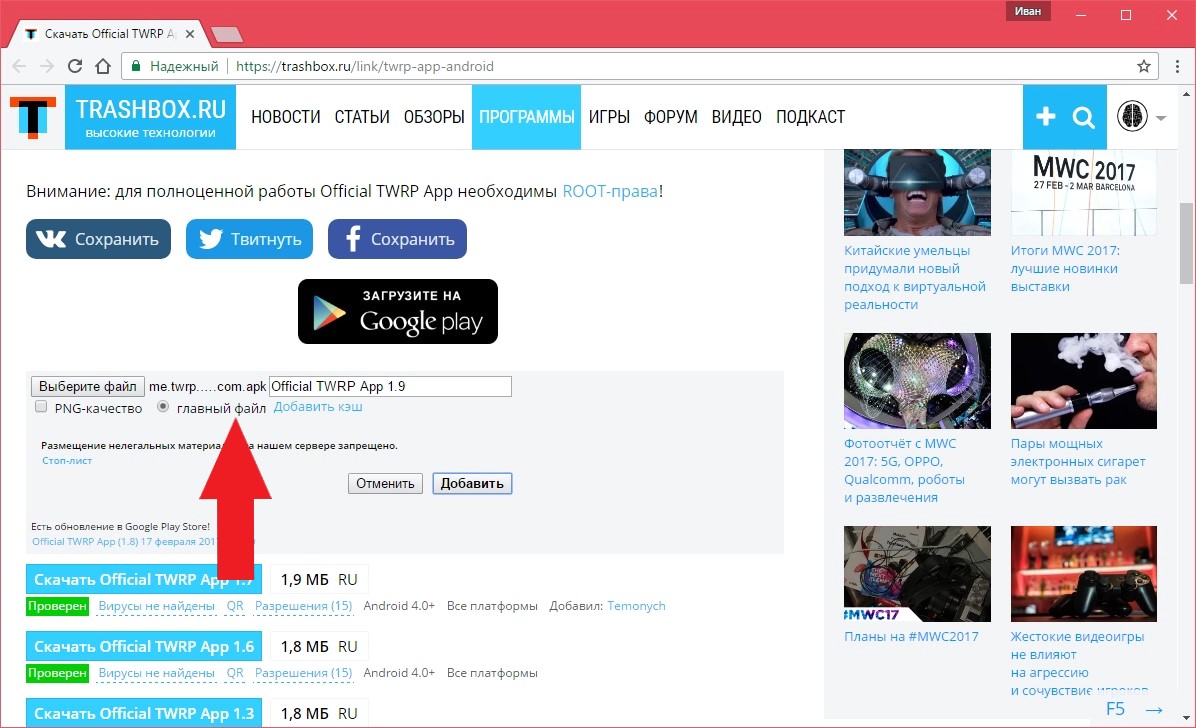
Task: View Разрешения (15) for TWRP App 1.7
Action: pyautogui.click(x=304, y=606)
